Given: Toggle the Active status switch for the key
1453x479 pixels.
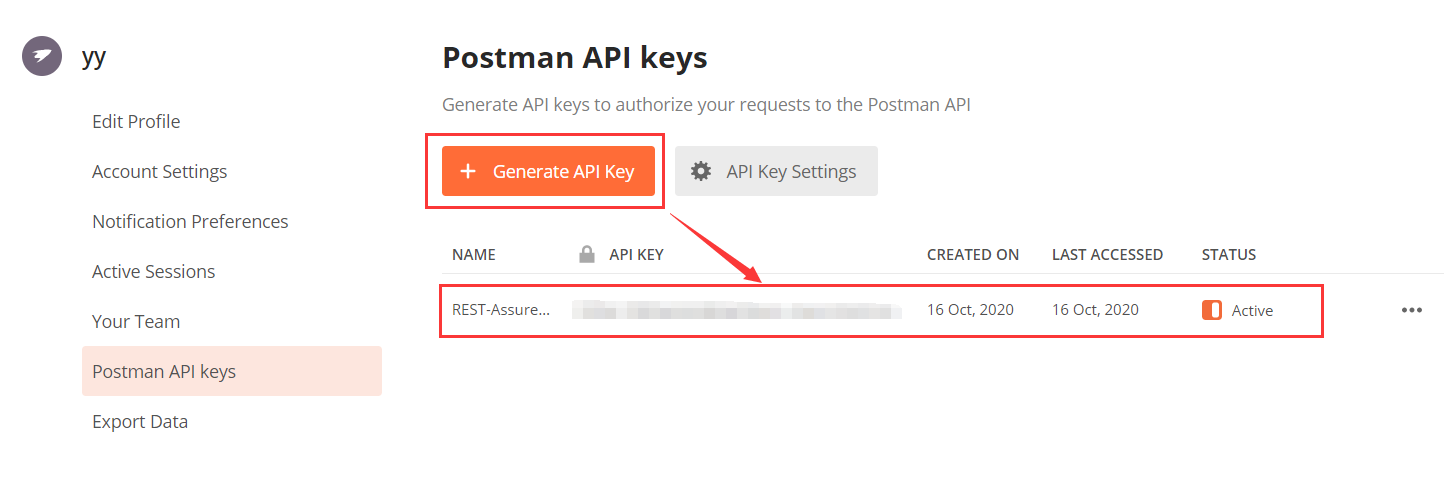Looking at the screenshot, I should [x=1211, y=310].
